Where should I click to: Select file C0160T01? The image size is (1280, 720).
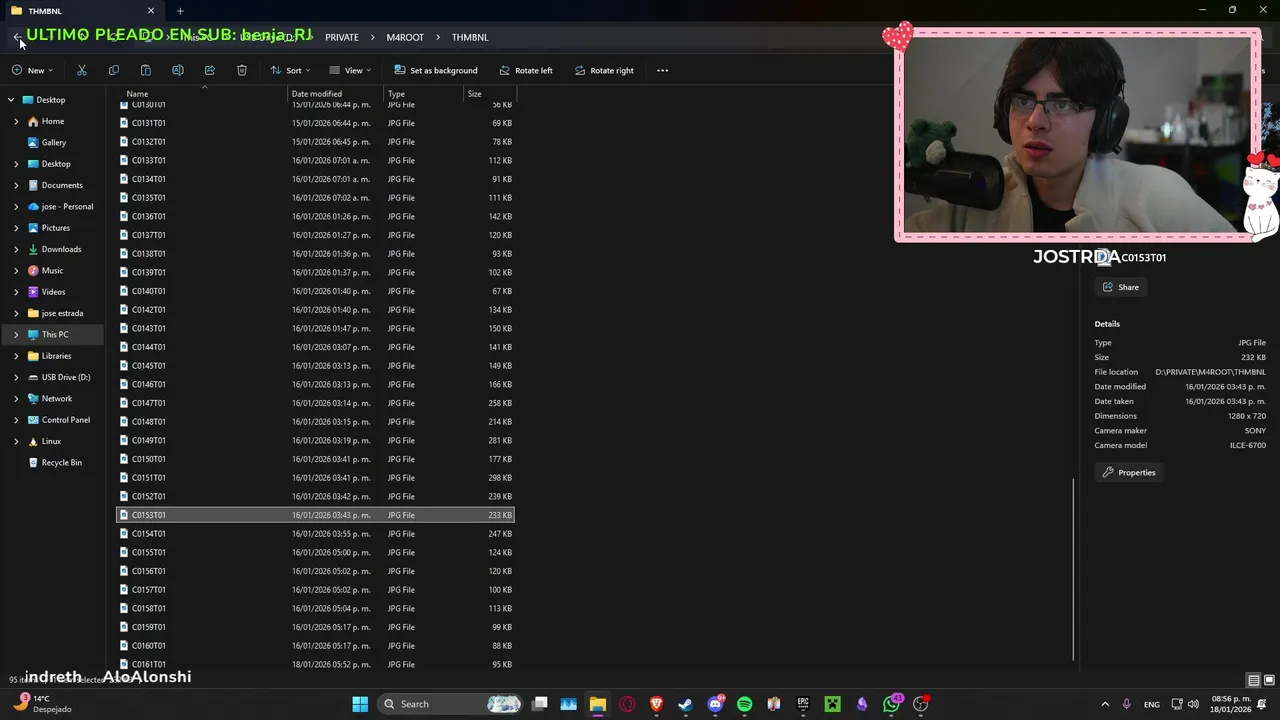(x=315, y=646)
